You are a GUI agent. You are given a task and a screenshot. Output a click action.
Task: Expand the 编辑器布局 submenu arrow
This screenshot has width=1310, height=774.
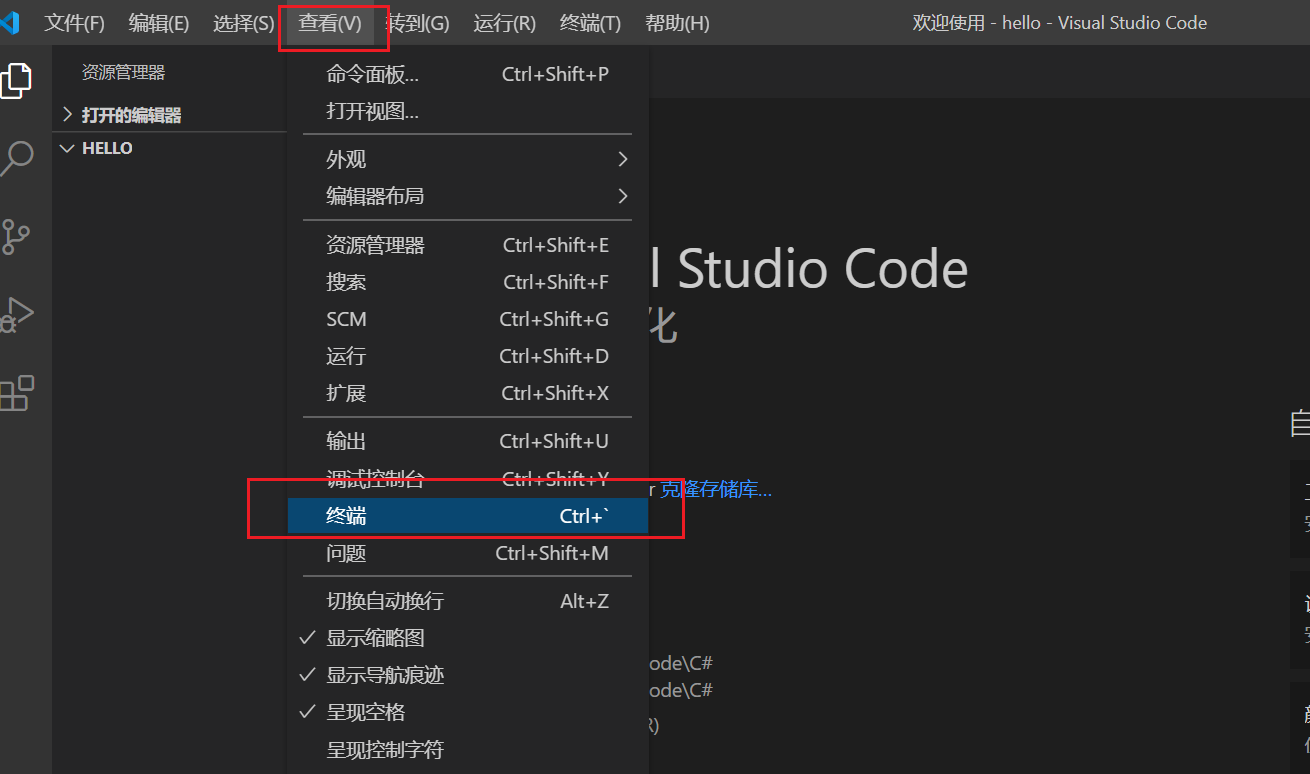click(x=623, y=196)
